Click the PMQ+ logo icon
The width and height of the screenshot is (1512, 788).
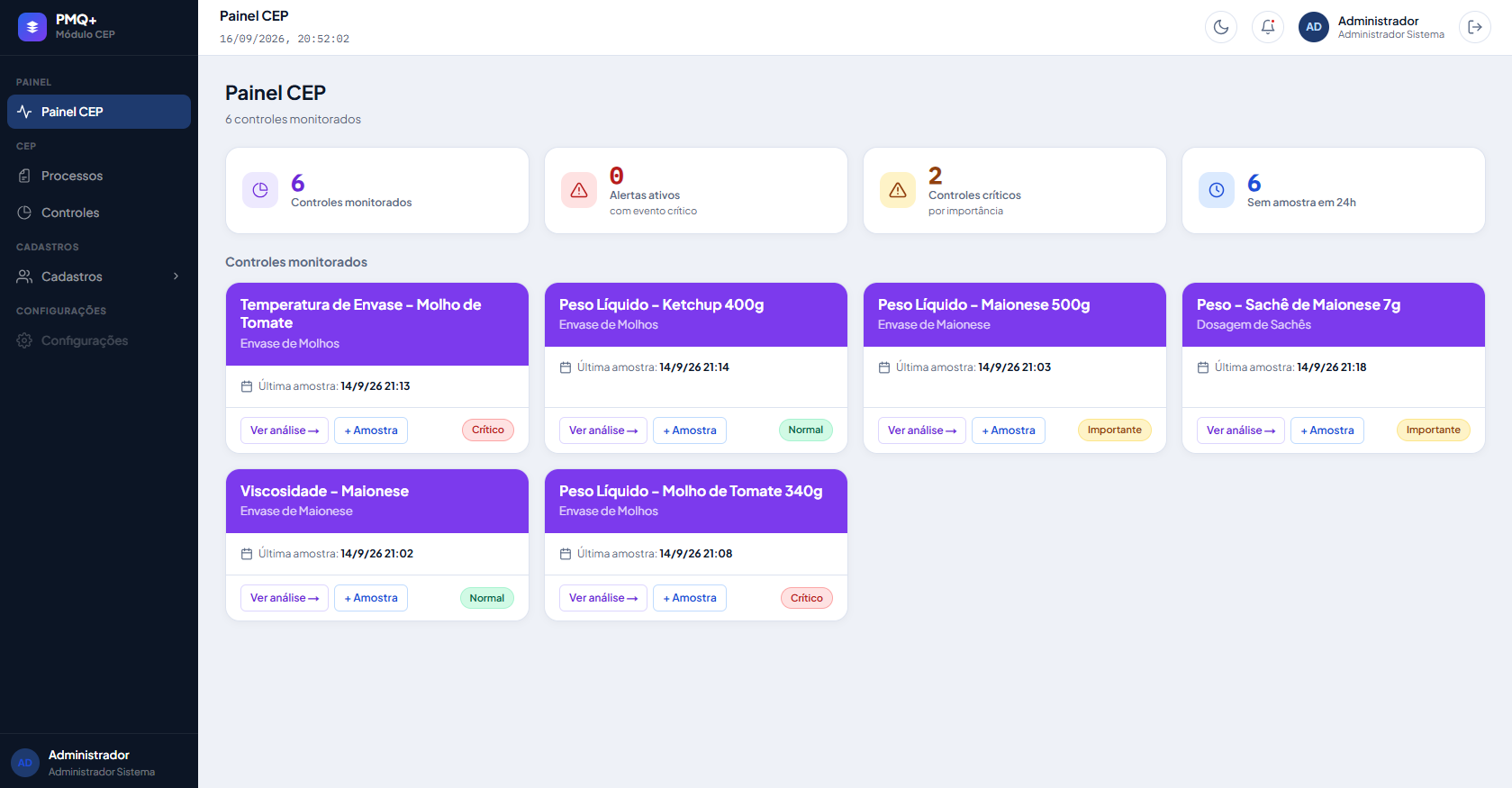coord(32,27)
